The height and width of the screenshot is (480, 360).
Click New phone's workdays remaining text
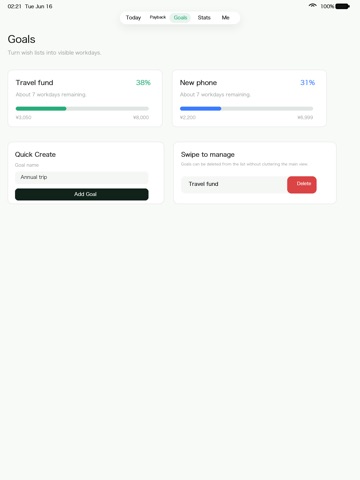215,95
